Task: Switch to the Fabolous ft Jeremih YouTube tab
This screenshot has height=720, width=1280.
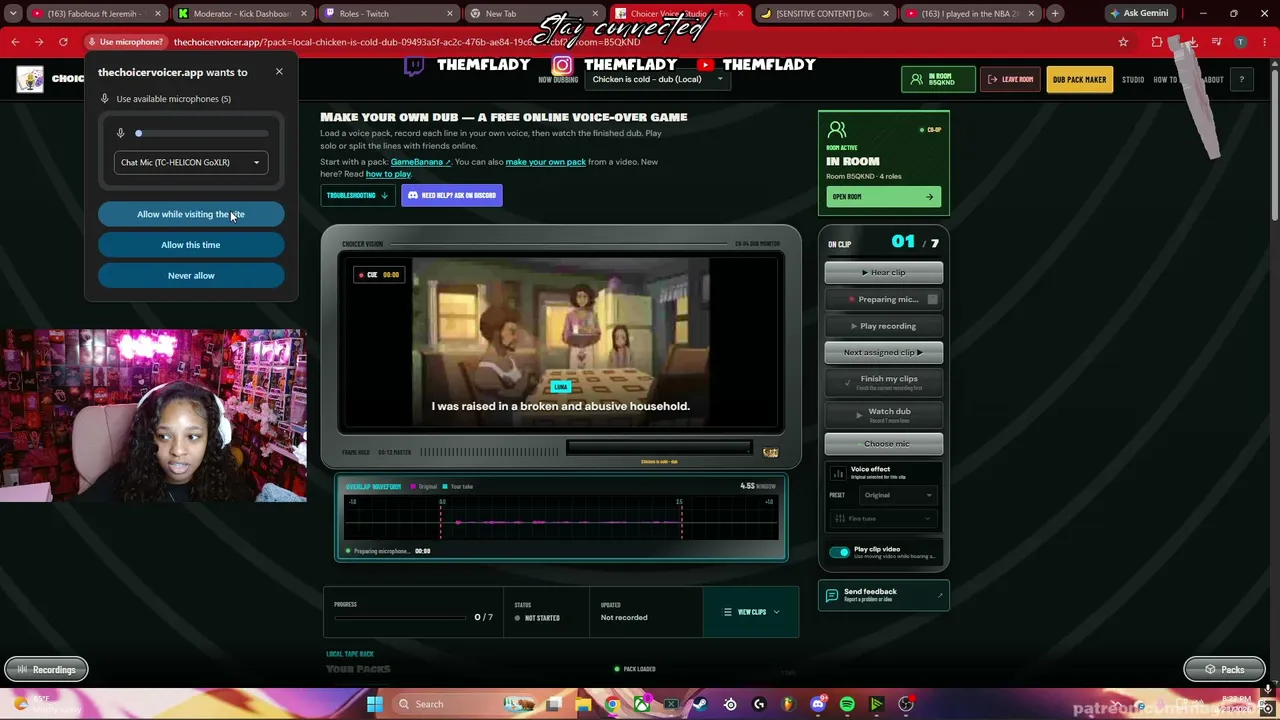Action: point(97,13)
